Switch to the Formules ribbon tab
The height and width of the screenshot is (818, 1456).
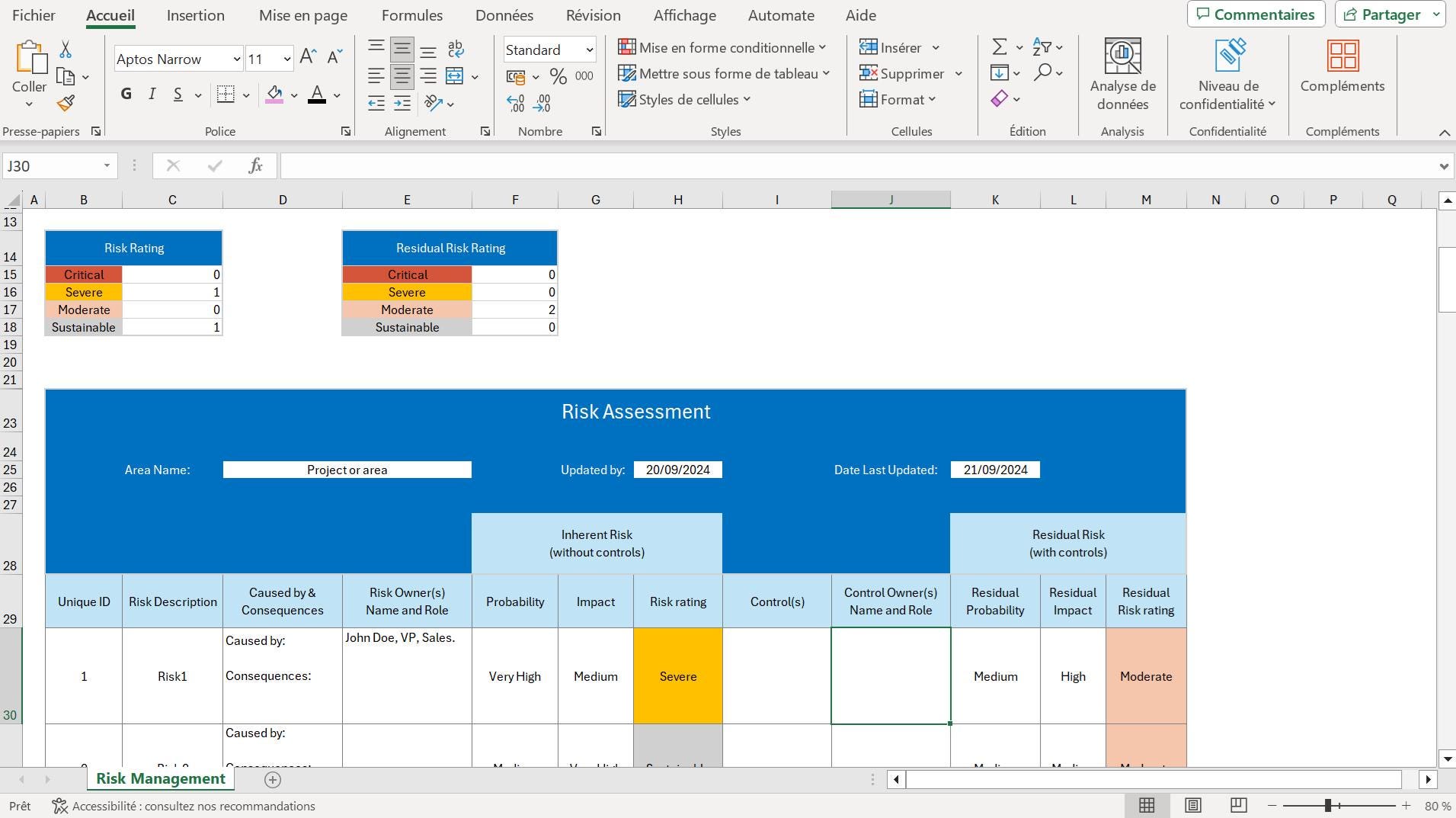(412, 14)
